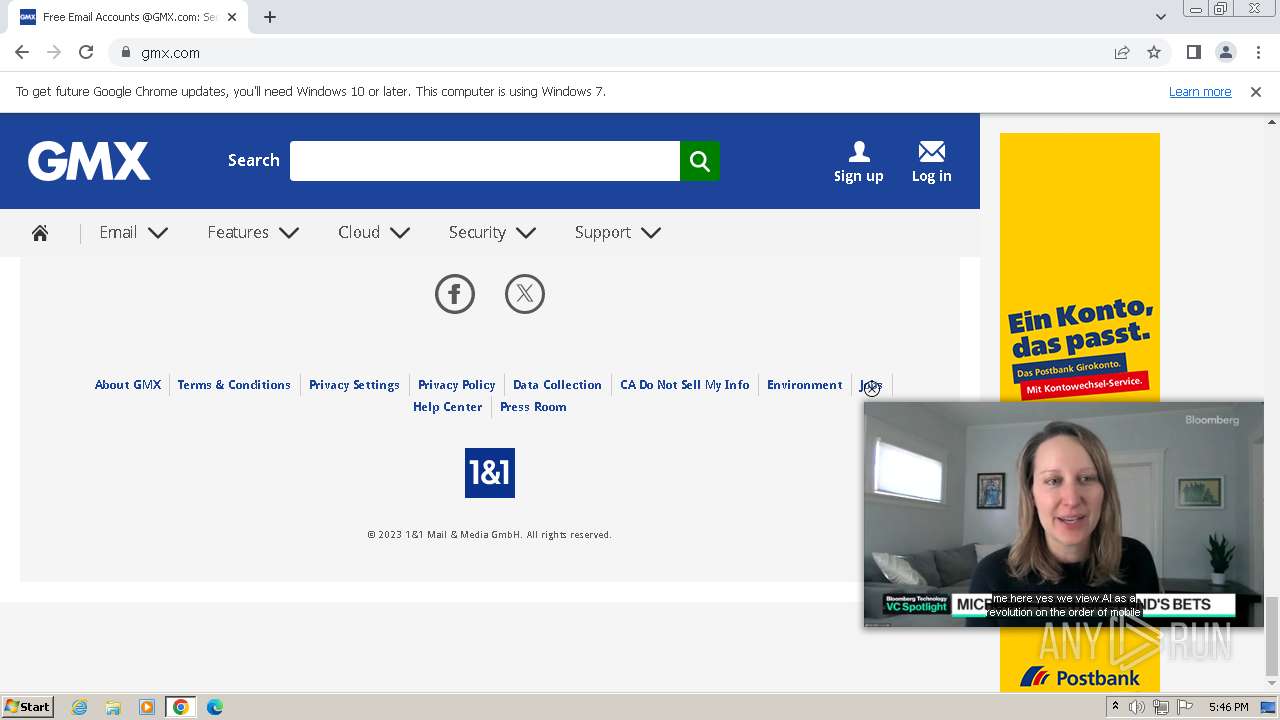The image size is (1280, 720).
Task: Expand the Features menu
Action: (x=254, y=232)
